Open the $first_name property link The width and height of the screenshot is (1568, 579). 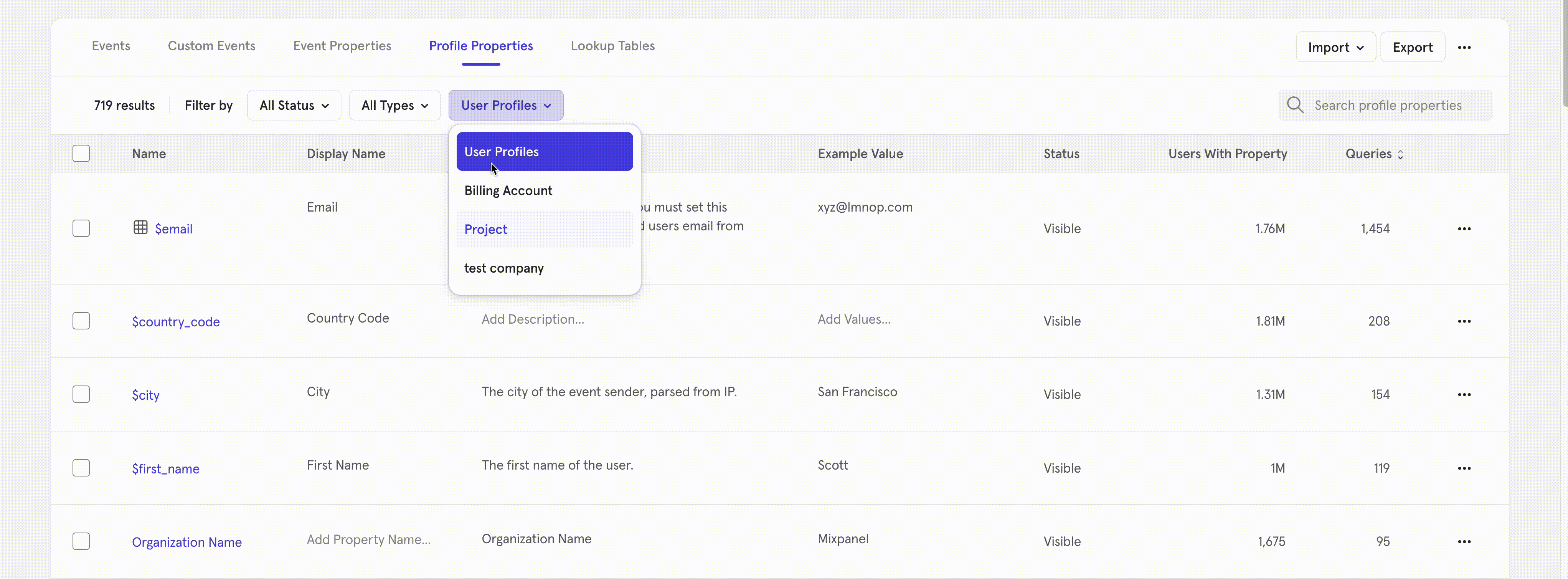tap(165, 469)
